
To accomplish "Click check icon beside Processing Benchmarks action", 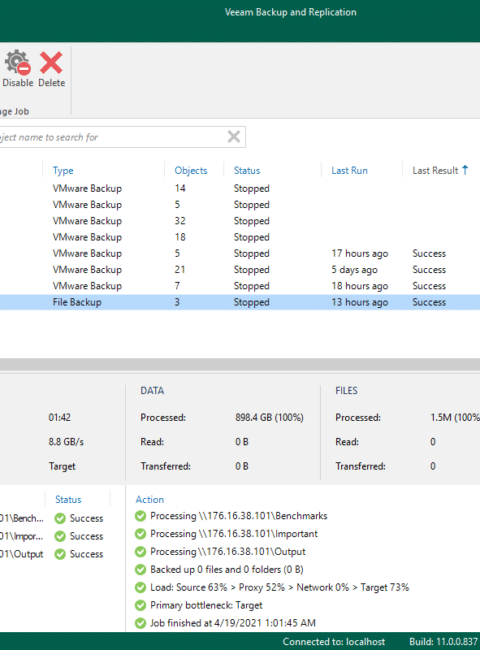I will 141,516.
